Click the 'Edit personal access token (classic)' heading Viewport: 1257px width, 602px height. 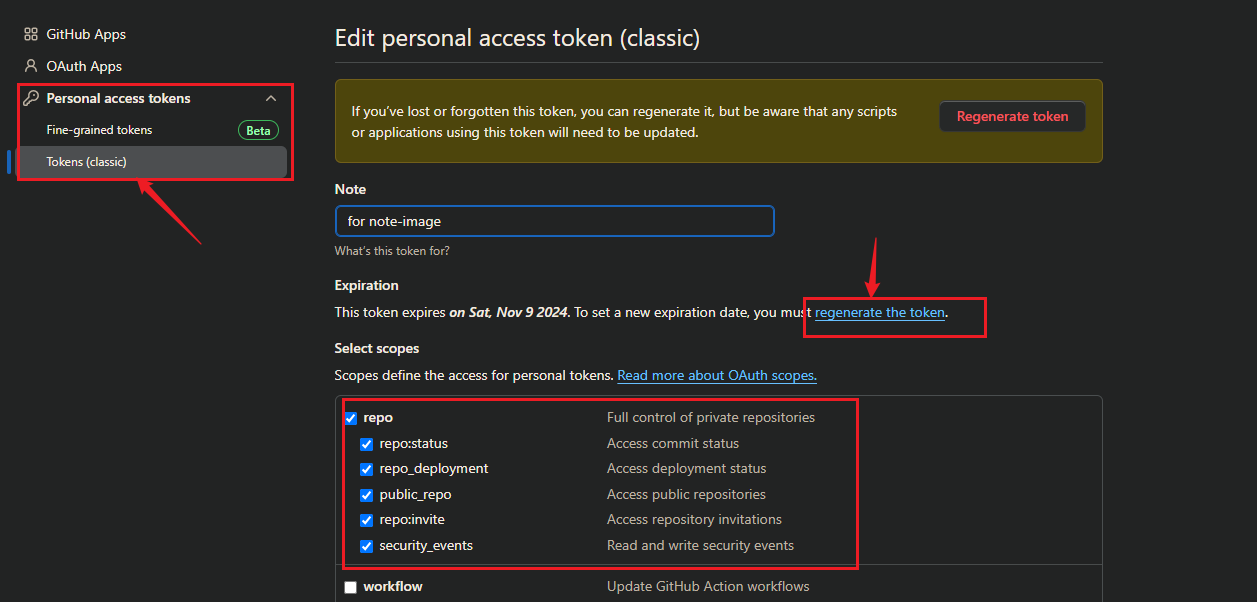pyautogui.click(x=517, y=38)
